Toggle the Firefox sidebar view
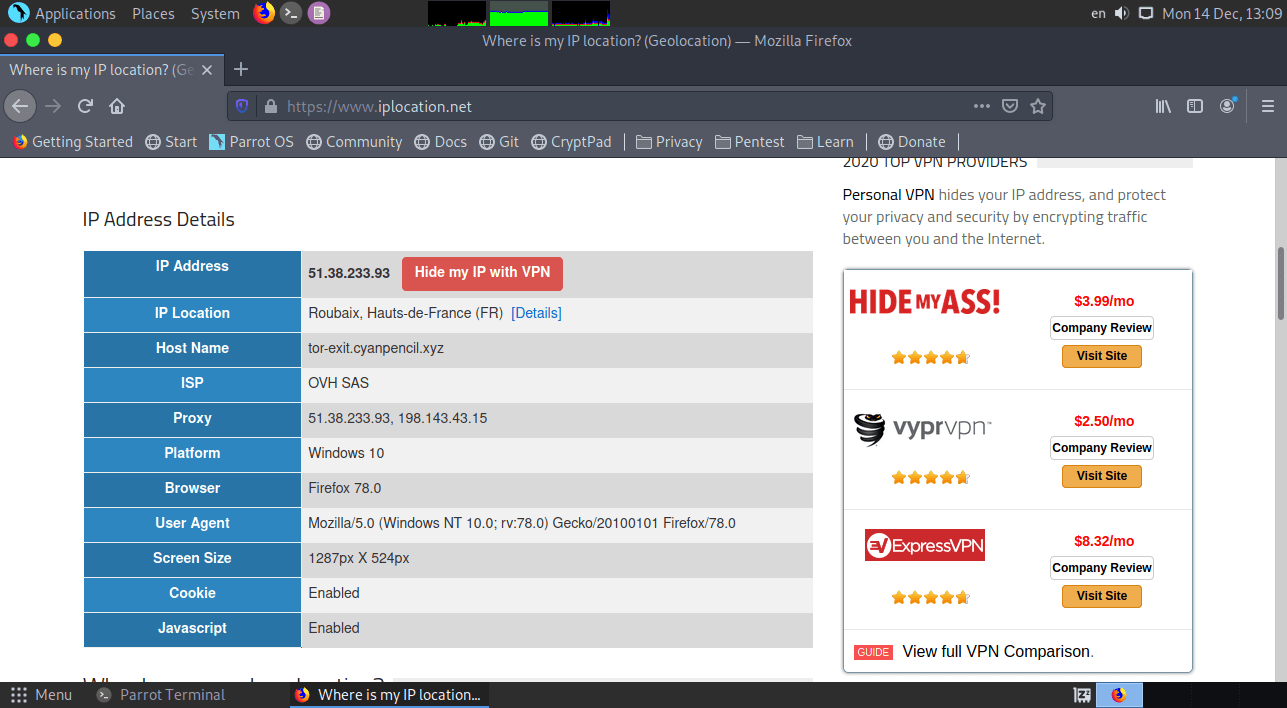This screenshot has height=708, width=1287. (x=1195, y=106)
